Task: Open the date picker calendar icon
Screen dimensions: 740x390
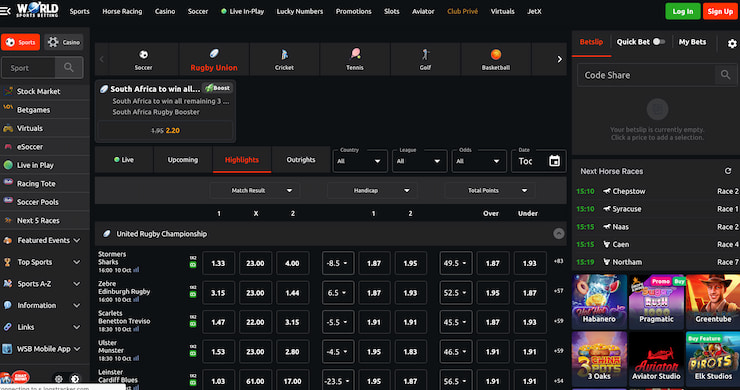Action: point(555,161)
